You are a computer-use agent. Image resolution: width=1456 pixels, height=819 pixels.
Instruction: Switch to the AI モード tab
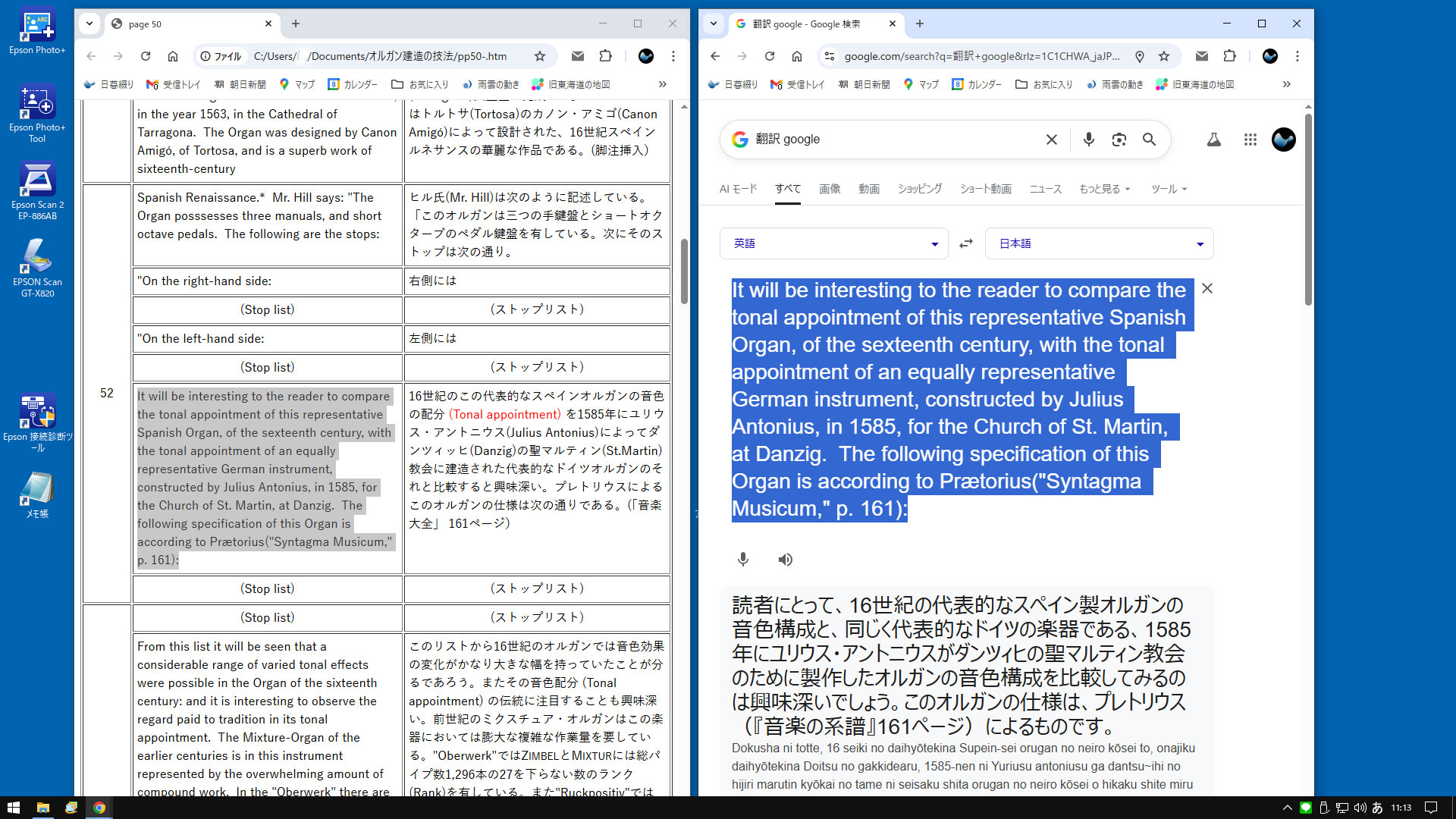(x=738, y=189)
